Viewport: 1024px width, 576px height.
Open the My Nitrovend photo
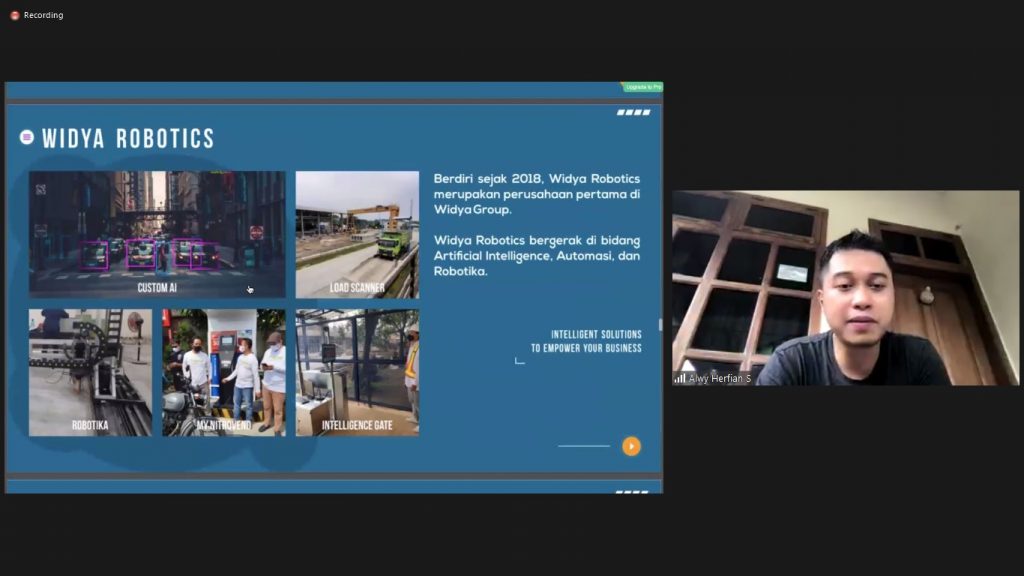(224, 372)
